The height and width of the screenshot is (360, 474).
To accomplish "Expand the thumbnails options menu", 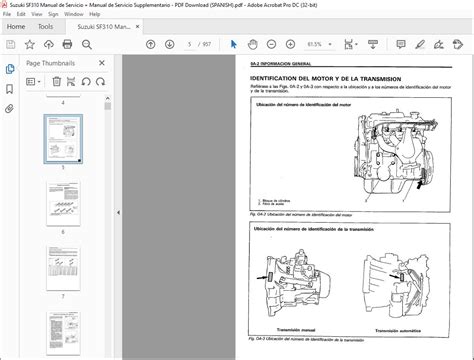I will tap(33, 82).
